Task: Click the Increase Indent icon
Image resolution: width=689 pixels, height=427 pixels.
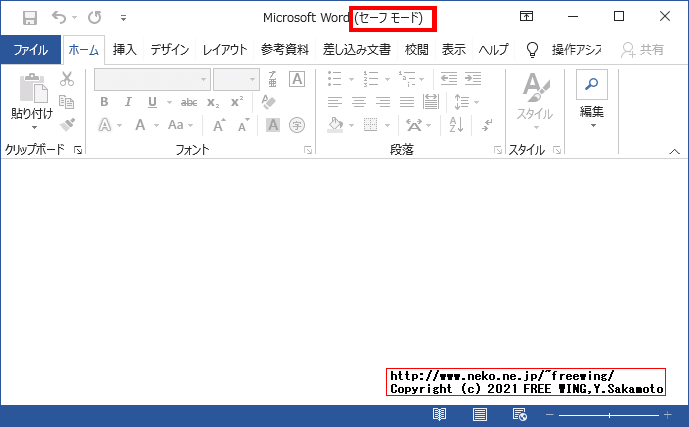Action: (x=473, y=79)
